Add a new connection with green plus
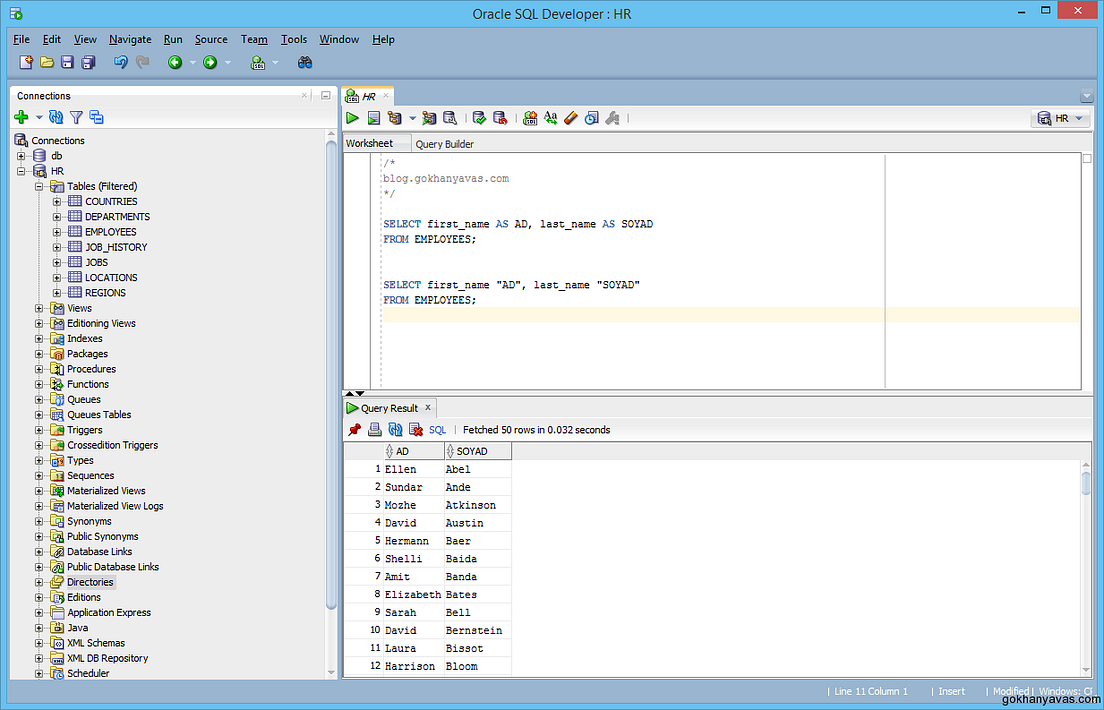 21,117
